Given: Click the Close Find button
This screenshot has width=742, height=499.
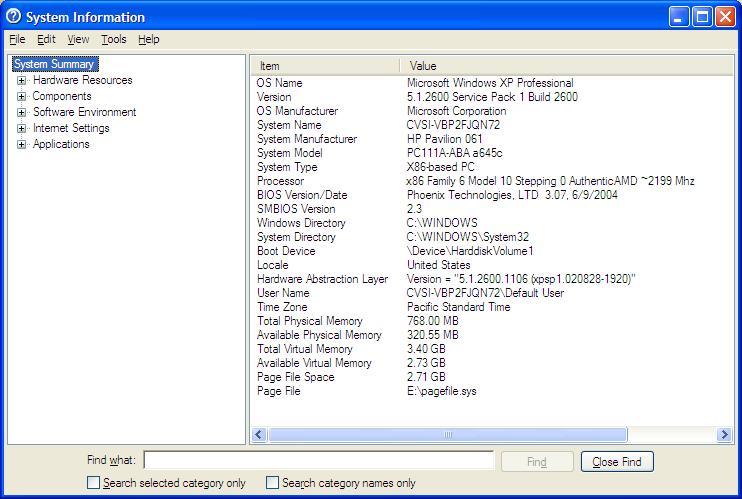Looking at the screenshot, I should pyautogui.click(x=617, y=462).
